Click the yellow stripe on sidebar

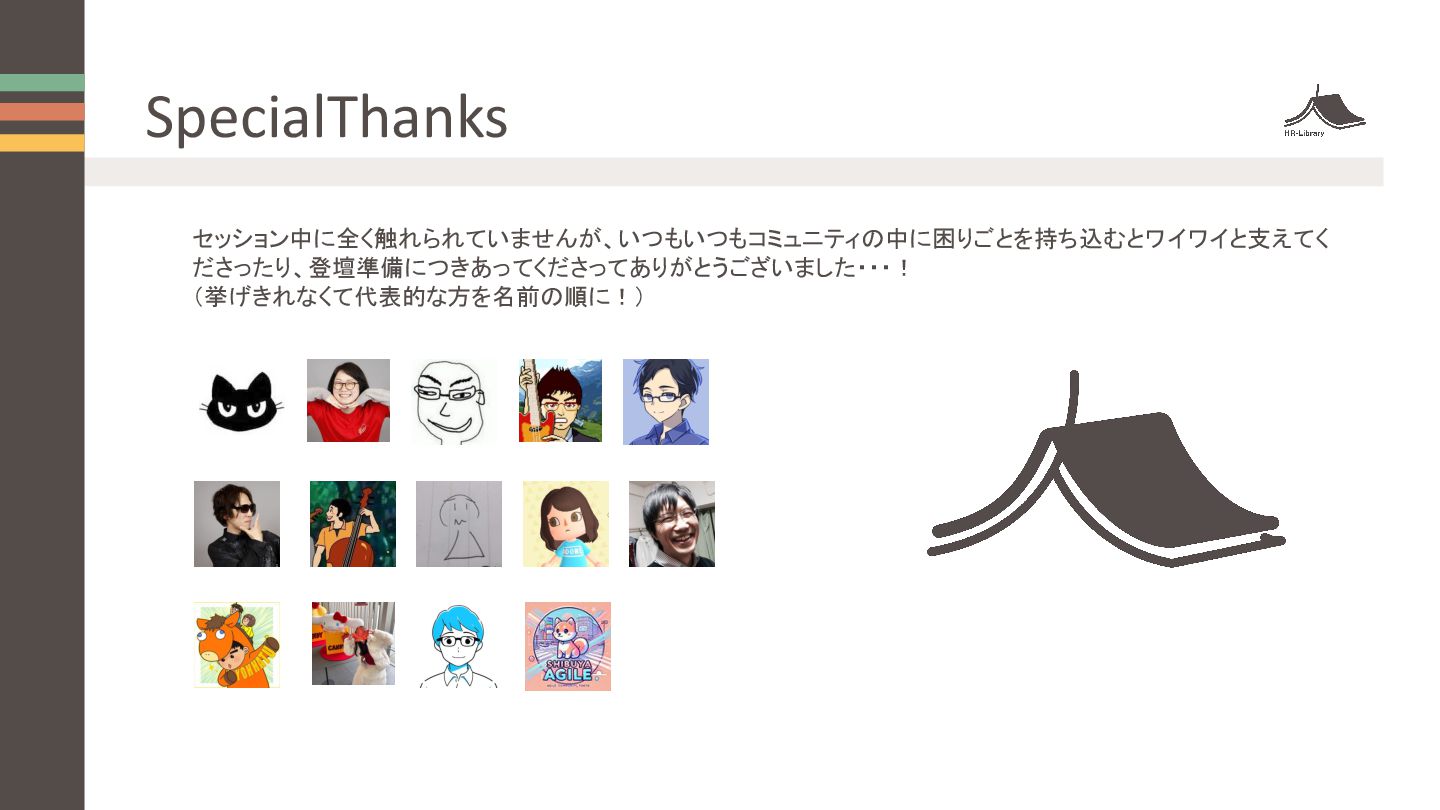[x=42, y=142]
